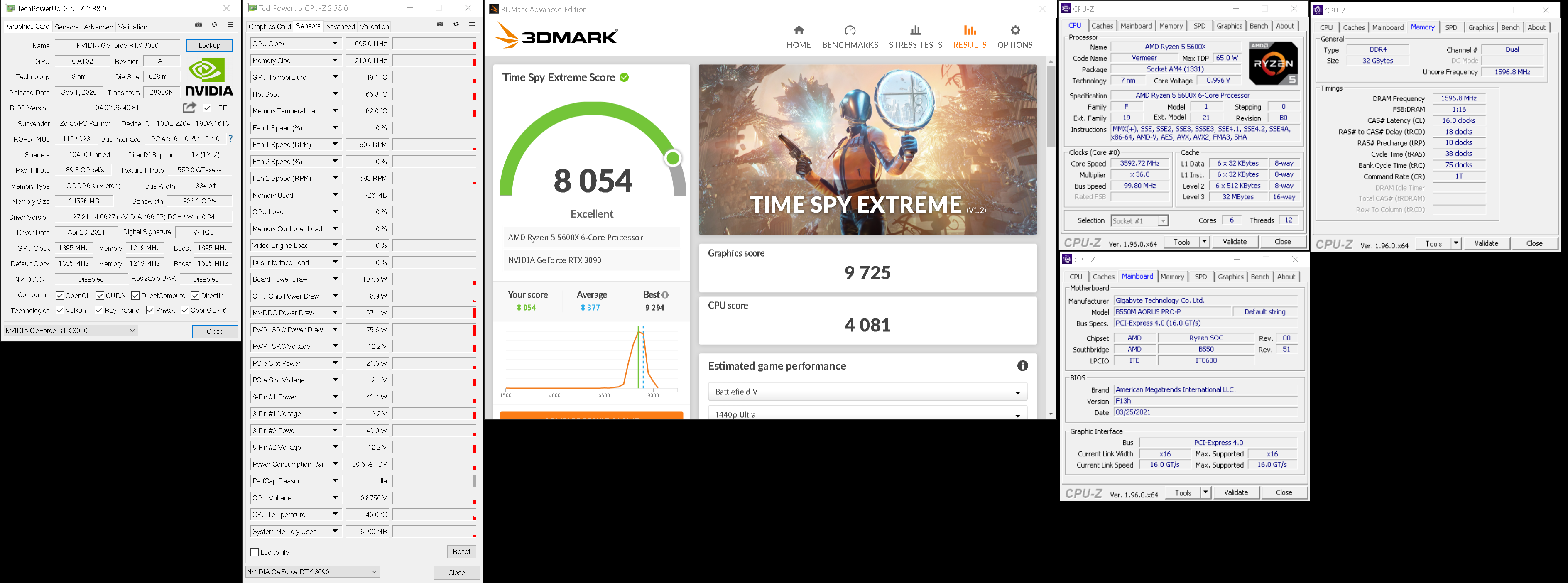The height and width of the screenshot is (583, 1568).
Task: Open GPU selector dropdown in first GPU-Z window
Action: click(x=71, y=331)
